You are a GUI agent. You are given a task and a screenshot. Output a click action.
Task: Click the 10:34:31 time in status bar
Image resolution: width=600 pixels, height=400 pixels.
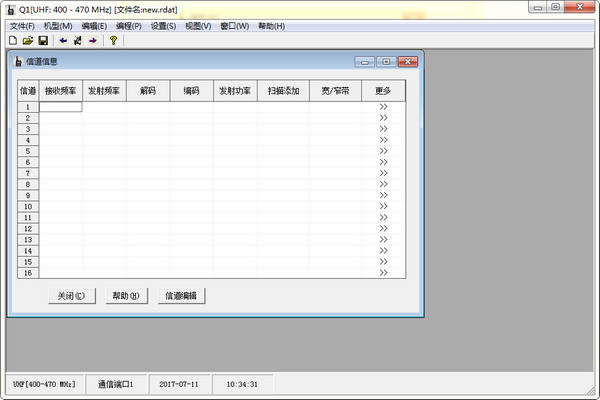(242, 384)
